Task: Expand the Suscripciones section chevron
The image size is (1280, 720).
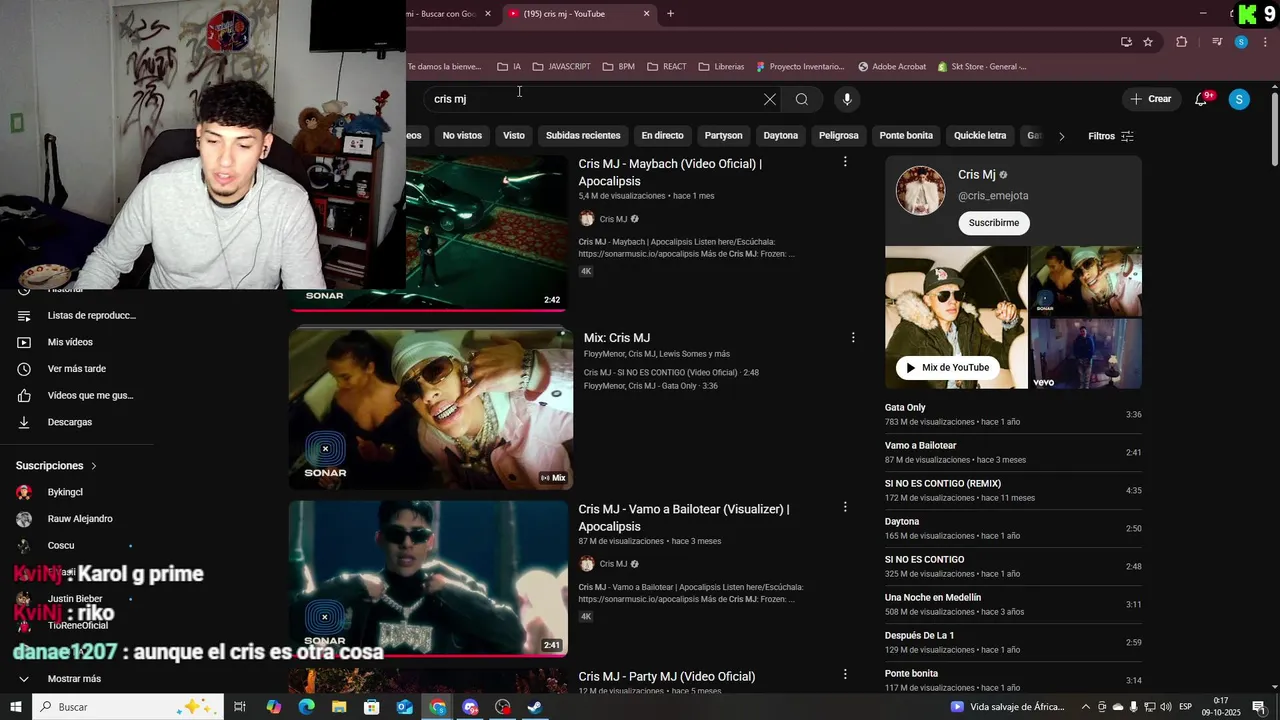Action: pyautogui.click(x=94, y=466)
